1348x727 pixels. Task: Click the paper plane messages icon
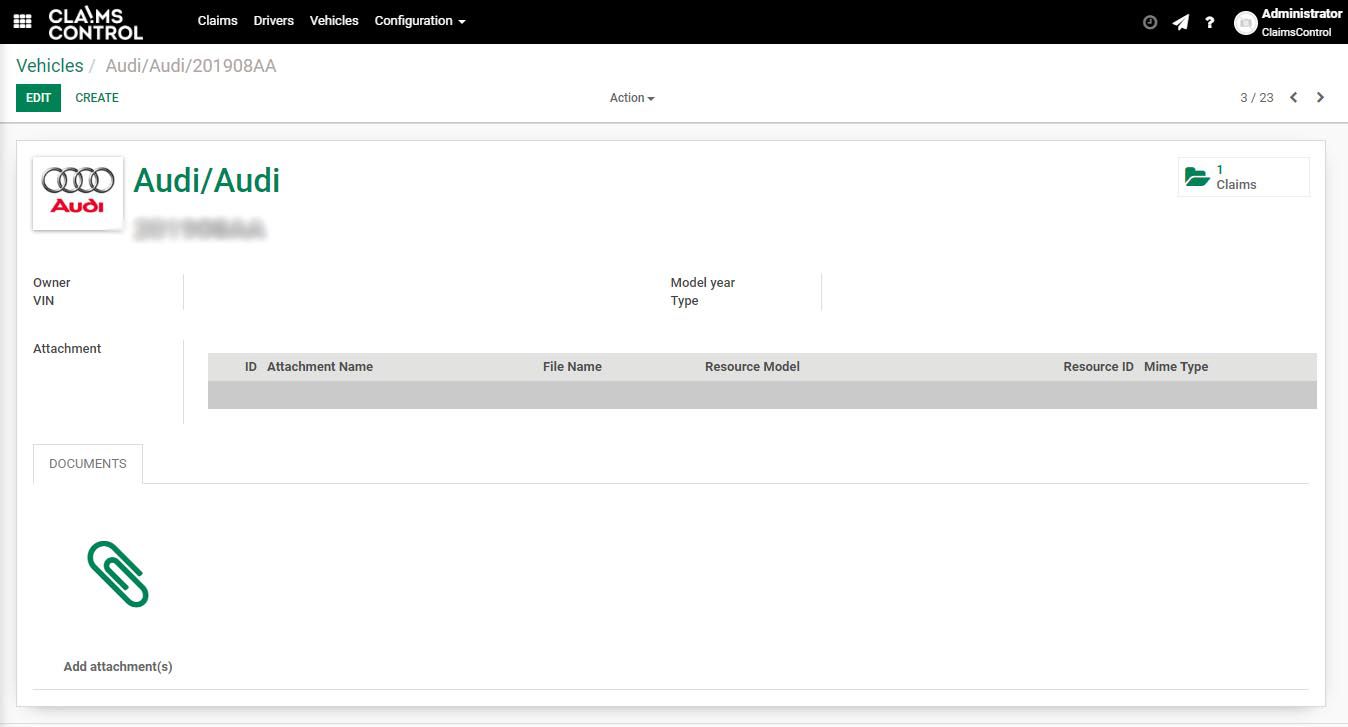coord(1181,22)
